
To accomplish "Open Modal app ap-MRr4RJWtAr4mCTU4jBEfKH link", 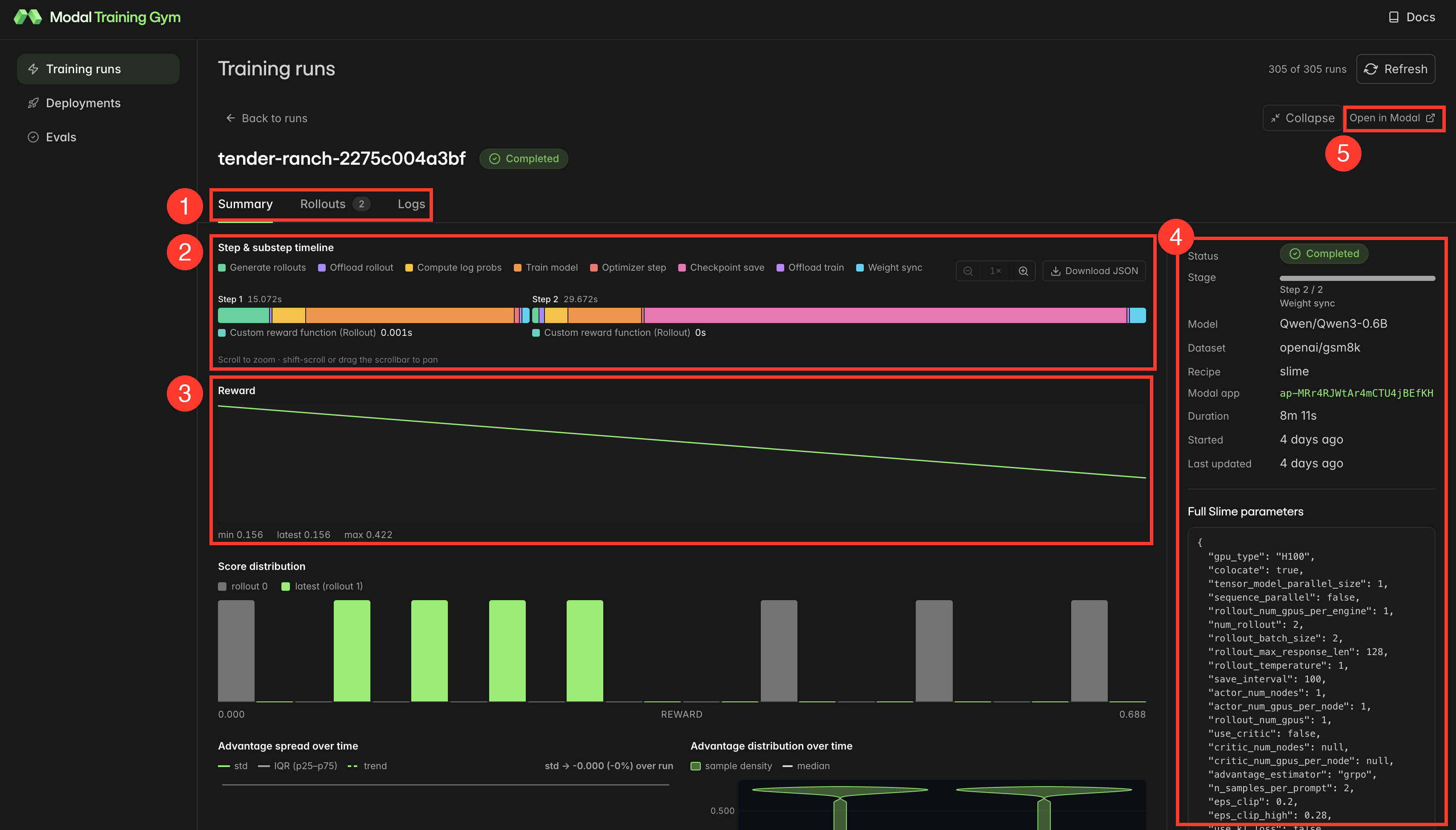I will coord(1356,393).
